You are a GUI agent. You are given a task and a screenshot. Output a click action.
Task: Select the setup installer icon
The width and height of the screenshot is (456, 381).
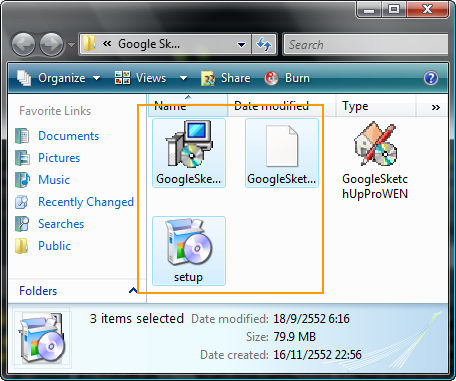pos(189,242)
